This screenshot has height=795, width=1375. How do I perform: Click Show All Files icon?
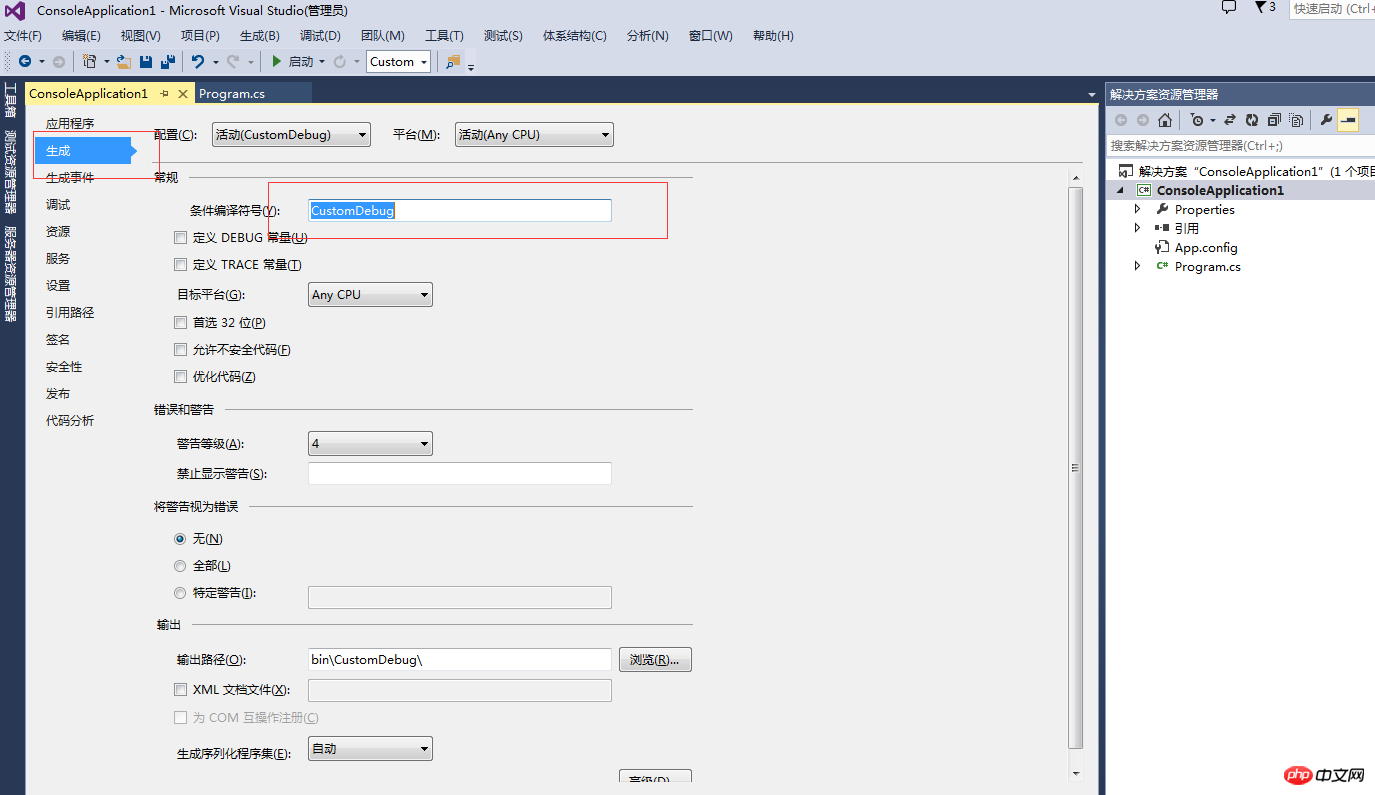coord(1296,120)
